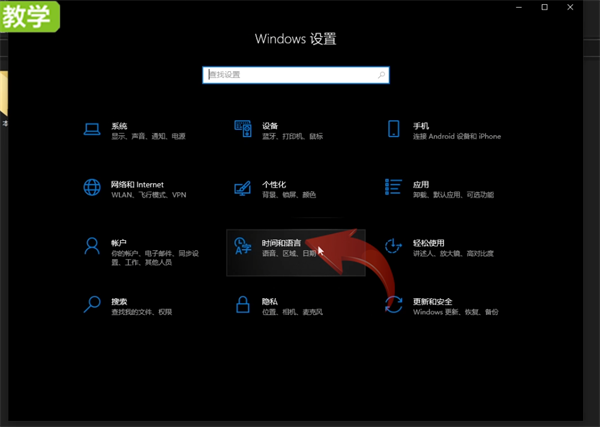Select the 隐私 category title
This screenshot has width=600, height=427.
(270, 302)
